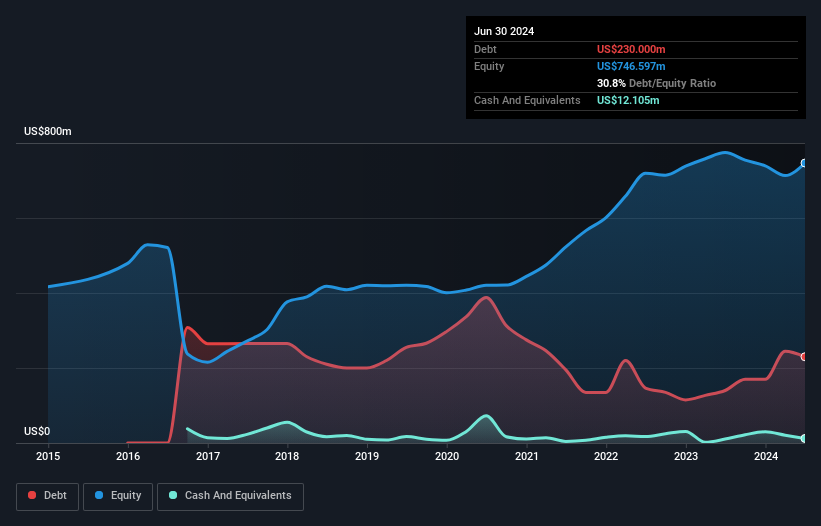Screen dimensions: 821x526
Task: Click the red Debt endpoint marker
Action: tap(804, 356)
